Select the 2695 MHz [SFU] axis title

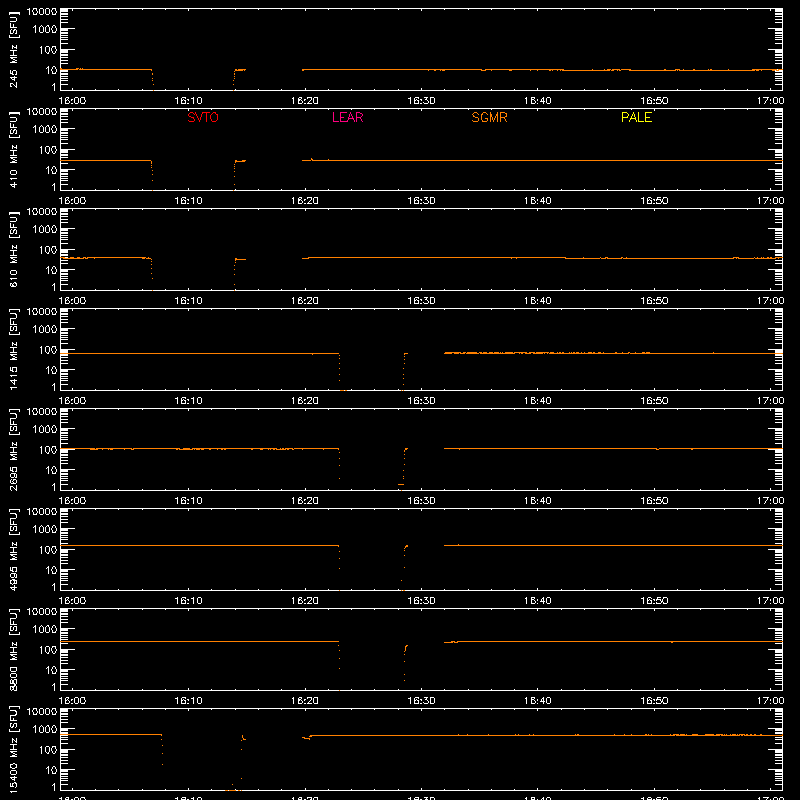tap(13, 449)
